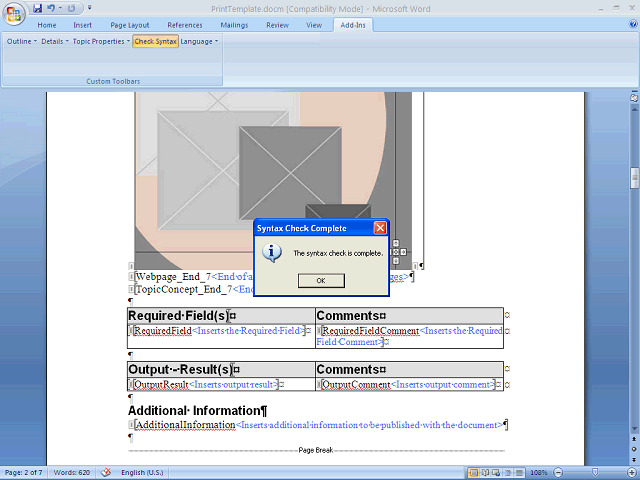Click Next Page double-arrow button
The image size is (640, 480).
[634, 459]
